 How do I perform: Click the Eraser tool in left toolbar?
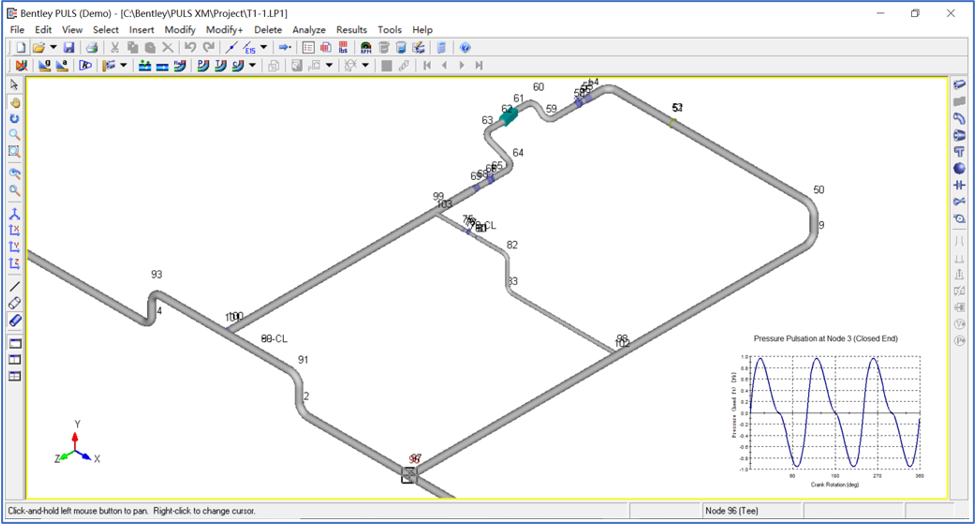coord(14,303)
